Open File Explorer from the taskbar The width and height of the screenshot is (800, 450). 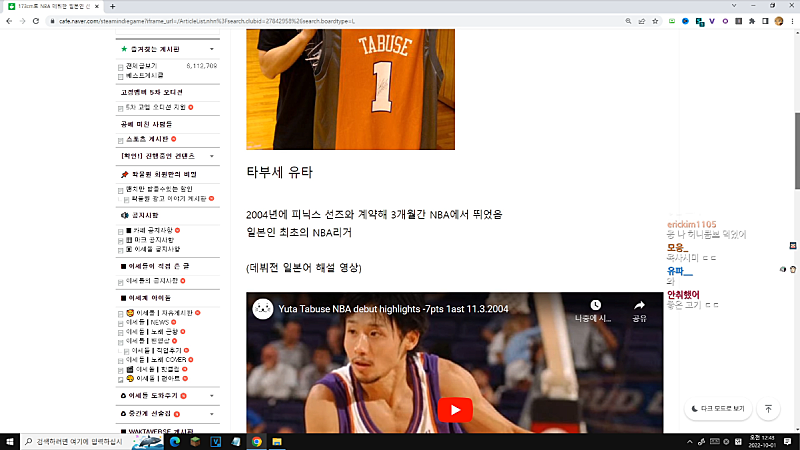(278, 441)
